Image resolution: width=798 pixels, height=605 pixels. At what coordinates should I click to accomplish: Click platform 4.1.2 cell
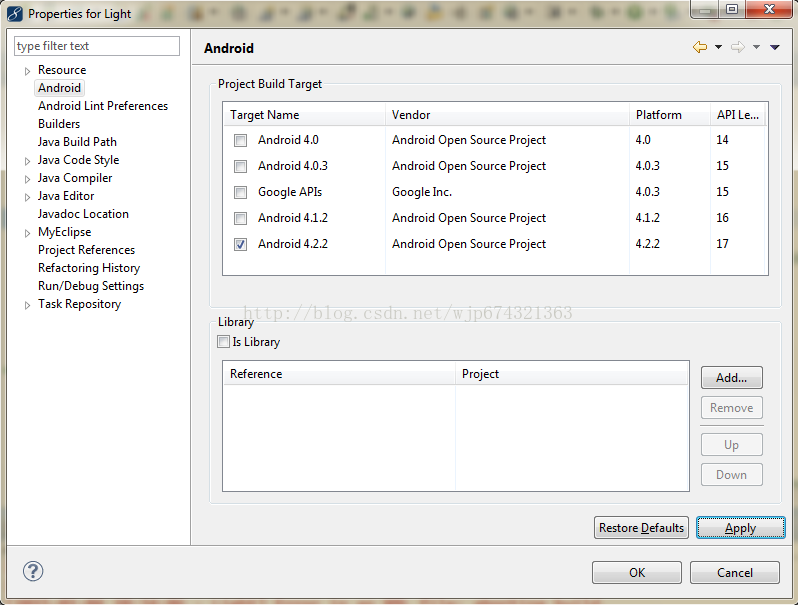(647, 218)
